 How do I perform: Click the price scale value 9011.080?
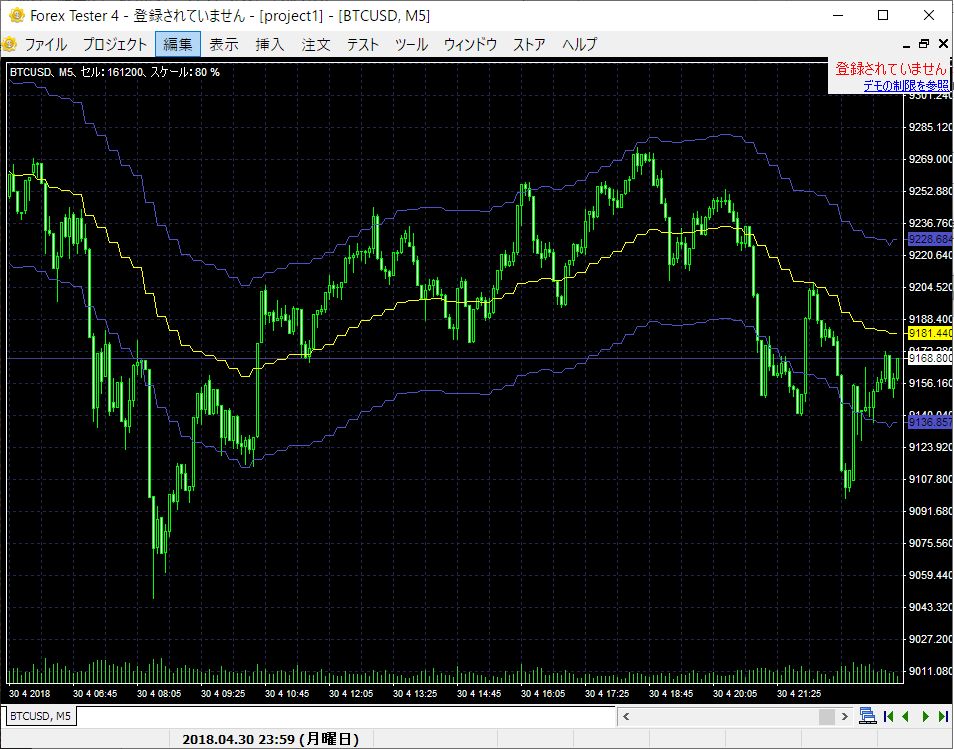coord(930,671)
